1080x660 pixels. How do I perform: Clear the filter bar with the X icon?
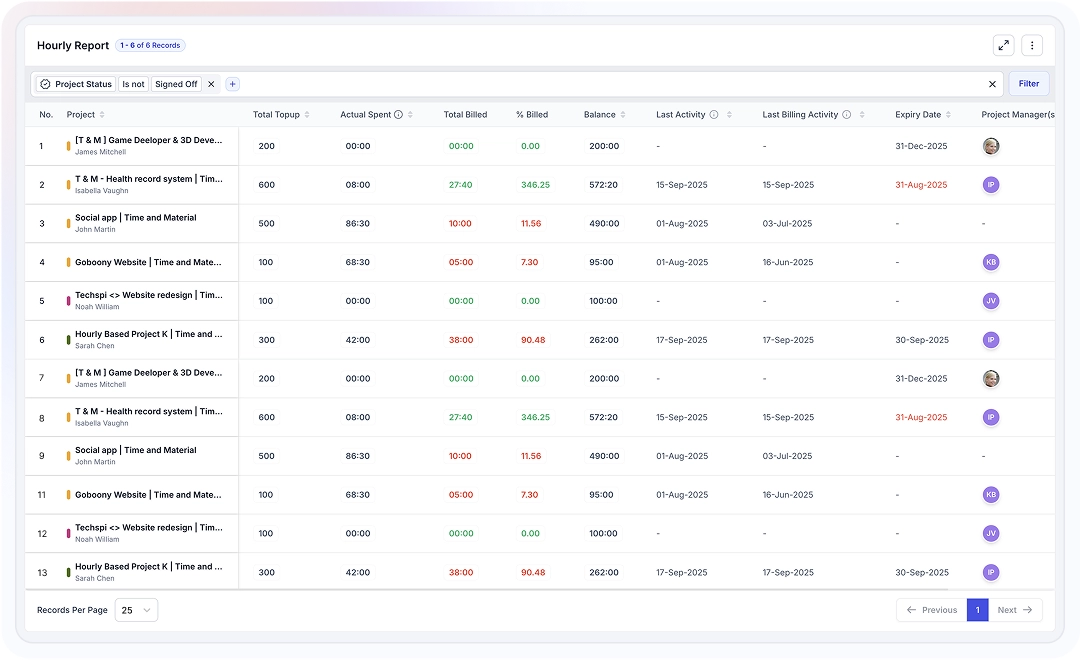992,84
